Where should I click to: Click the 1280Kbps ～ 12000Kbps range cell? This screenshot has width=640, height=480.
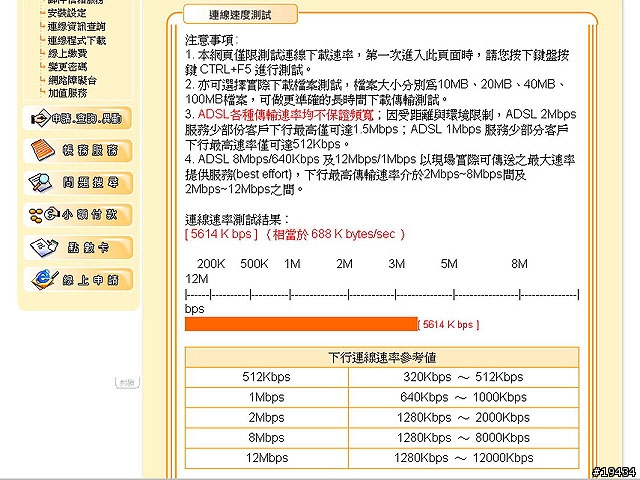pos(464,458)
